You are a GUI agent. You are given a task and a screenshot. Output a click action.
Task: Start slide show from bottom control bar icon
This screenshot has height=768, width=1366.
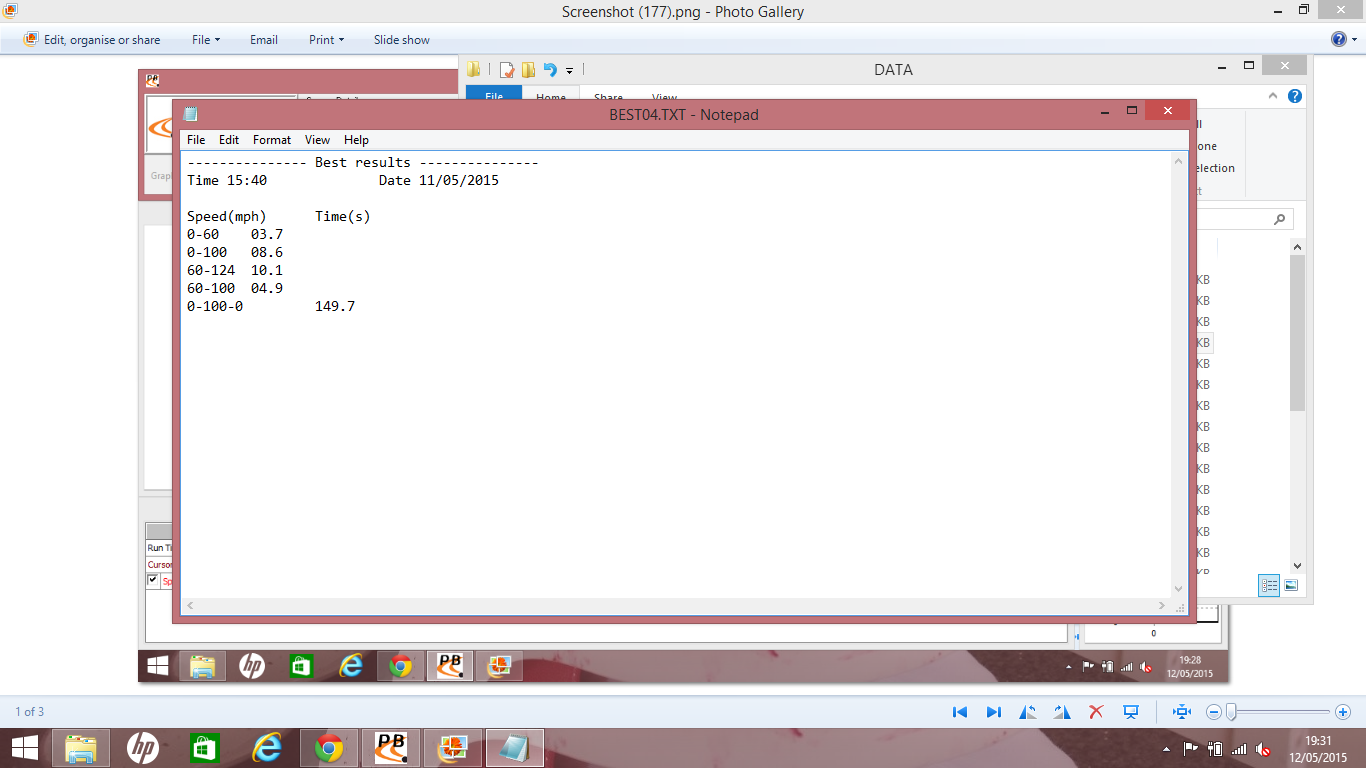point(1131,712)
